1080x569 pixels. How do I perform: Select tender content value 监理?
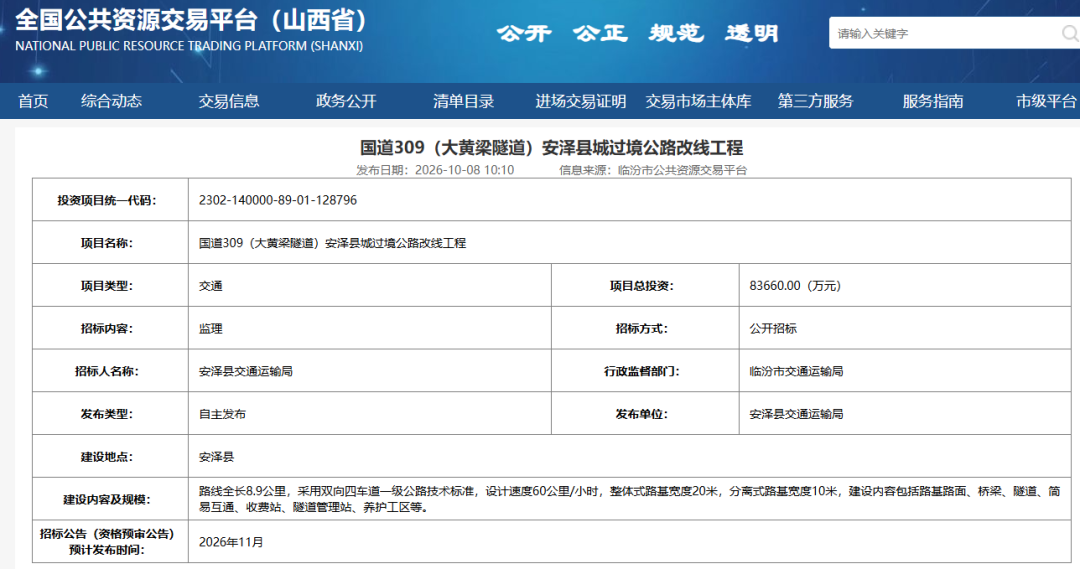coord(211,329)
